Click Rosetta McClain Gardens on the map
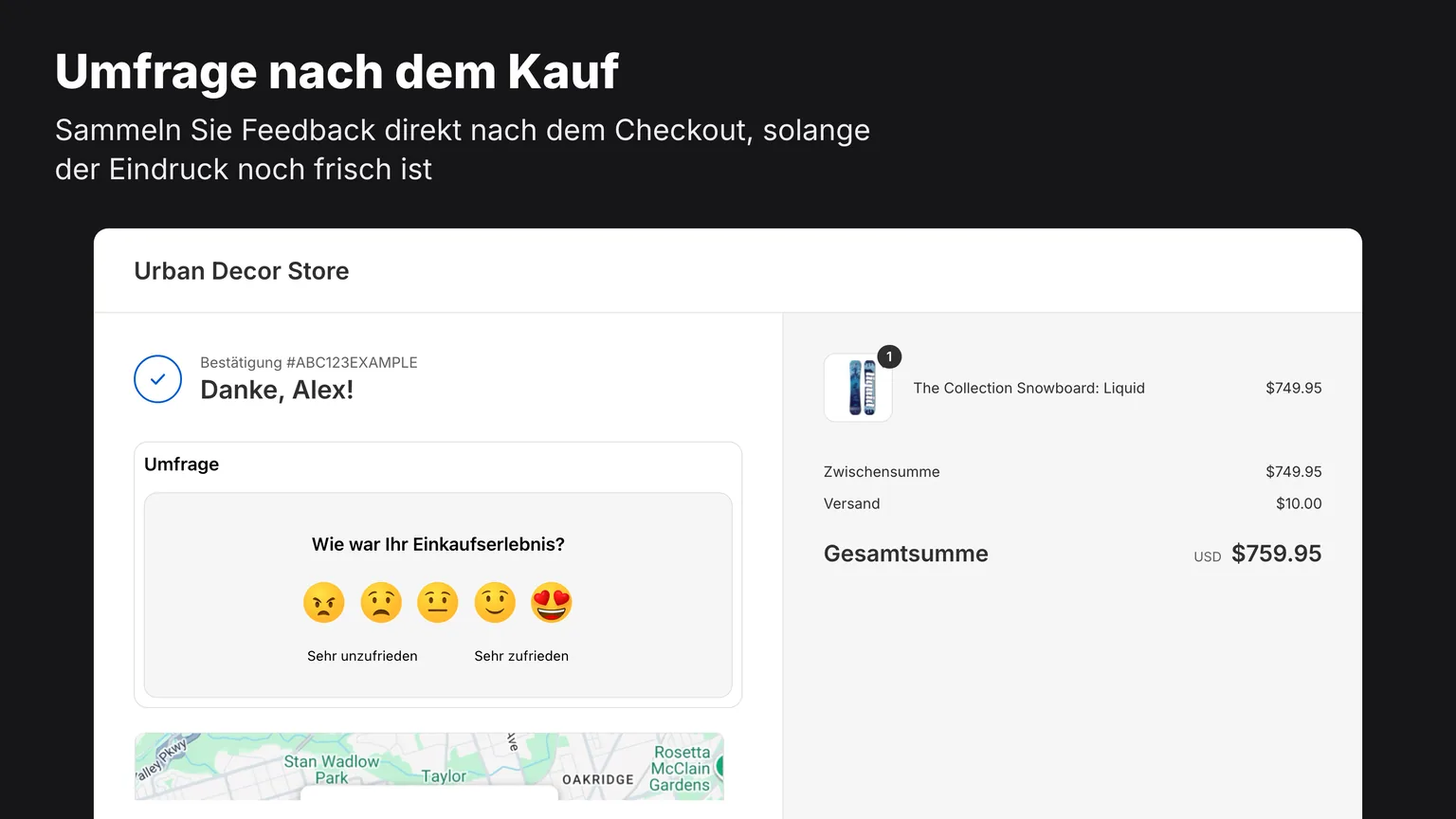1456x819 pixels. point(681,769)
